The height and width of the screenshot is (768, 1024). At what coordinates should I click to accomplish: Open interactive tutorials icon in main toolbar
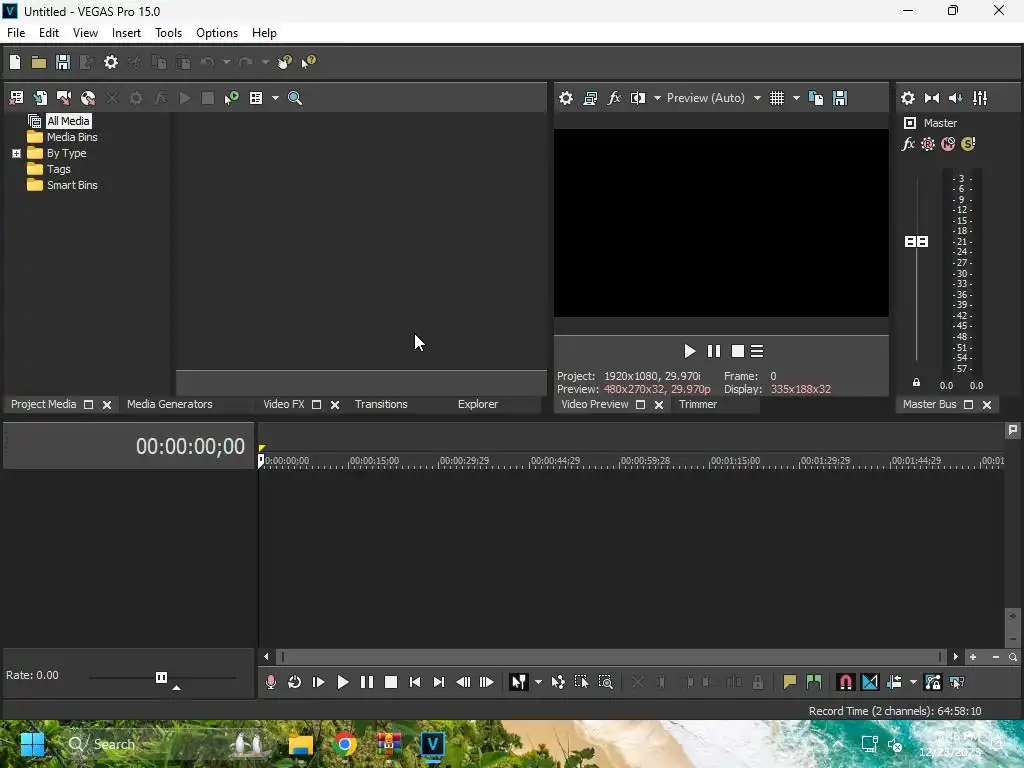point(285,62)
